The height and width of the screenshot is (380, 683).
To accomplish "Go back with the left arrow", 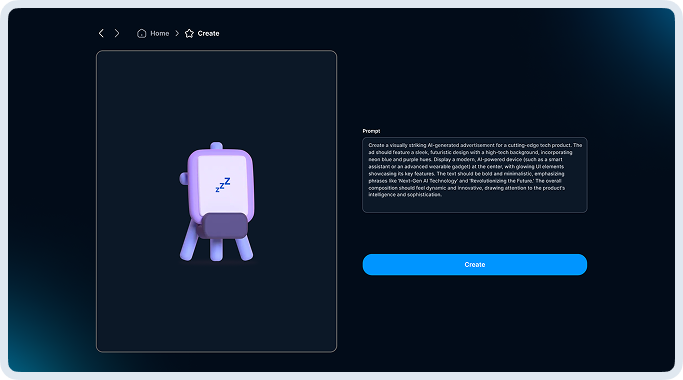I will tap(101, 33).
